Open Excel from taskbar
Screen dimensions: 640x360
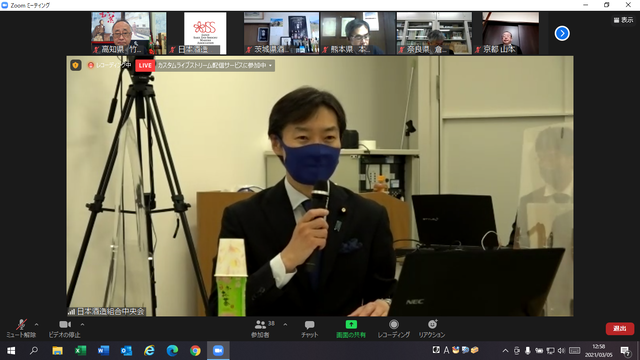tap(80, 351)
